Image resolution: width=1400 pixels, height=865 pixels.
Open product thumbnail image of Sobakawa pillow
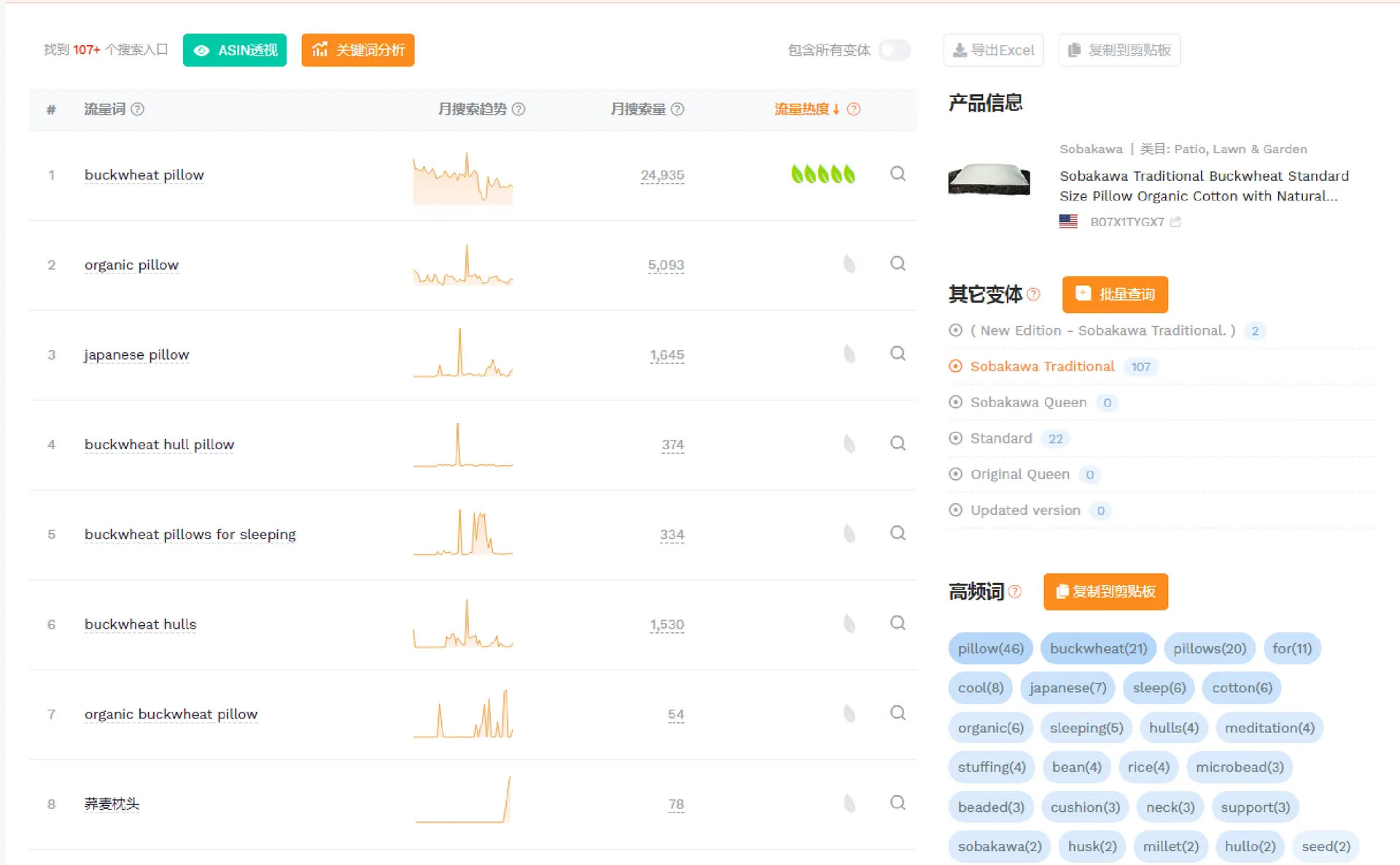tap(989, 179)
